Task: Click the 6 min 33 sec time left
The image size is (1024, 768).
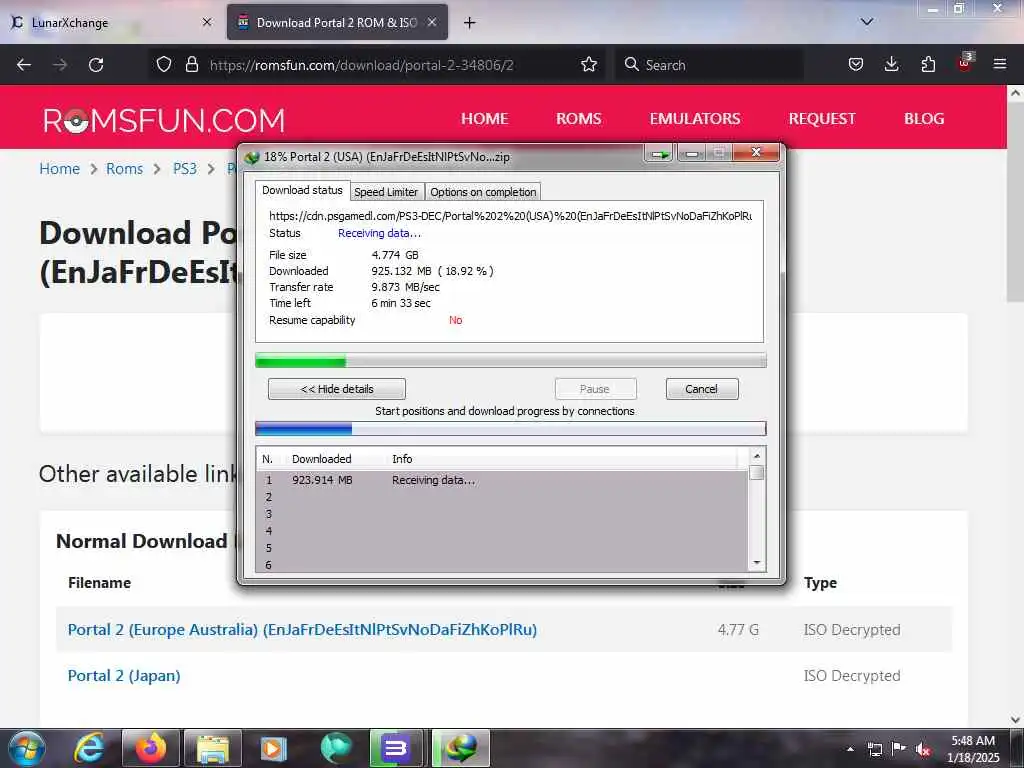Action: coord(401,303)
